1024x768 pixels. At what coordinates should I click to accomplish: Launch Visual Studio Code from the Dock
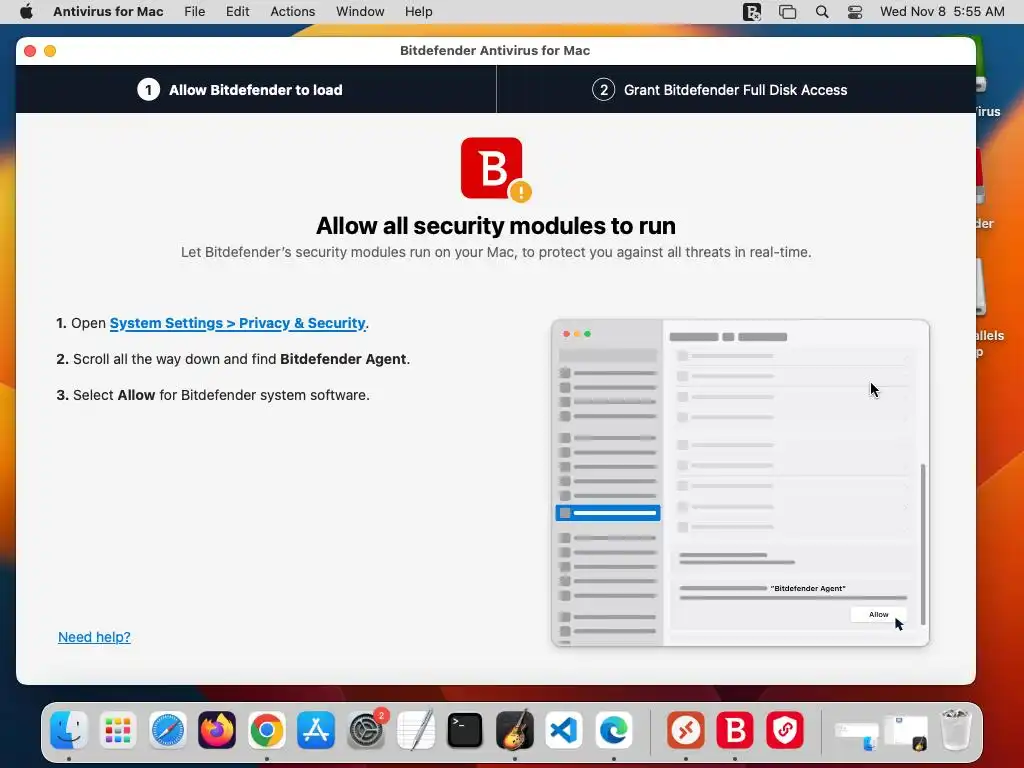pyautogui.click(x=564, y=730)
